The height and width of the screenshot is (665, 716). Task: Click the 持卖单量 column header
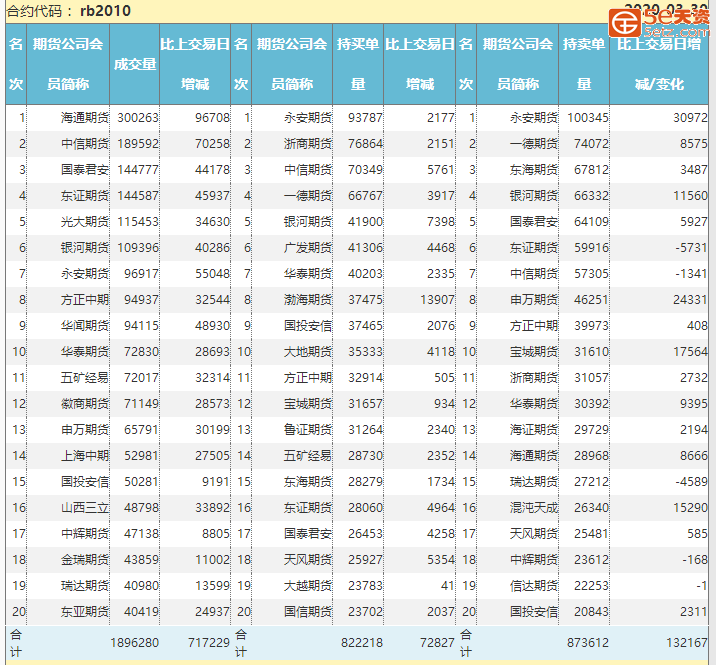pyautogui.click(x=584, y=64)
